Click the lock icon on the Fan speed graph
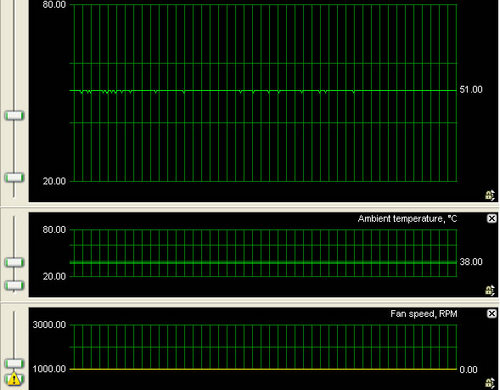 click(489, 383)
